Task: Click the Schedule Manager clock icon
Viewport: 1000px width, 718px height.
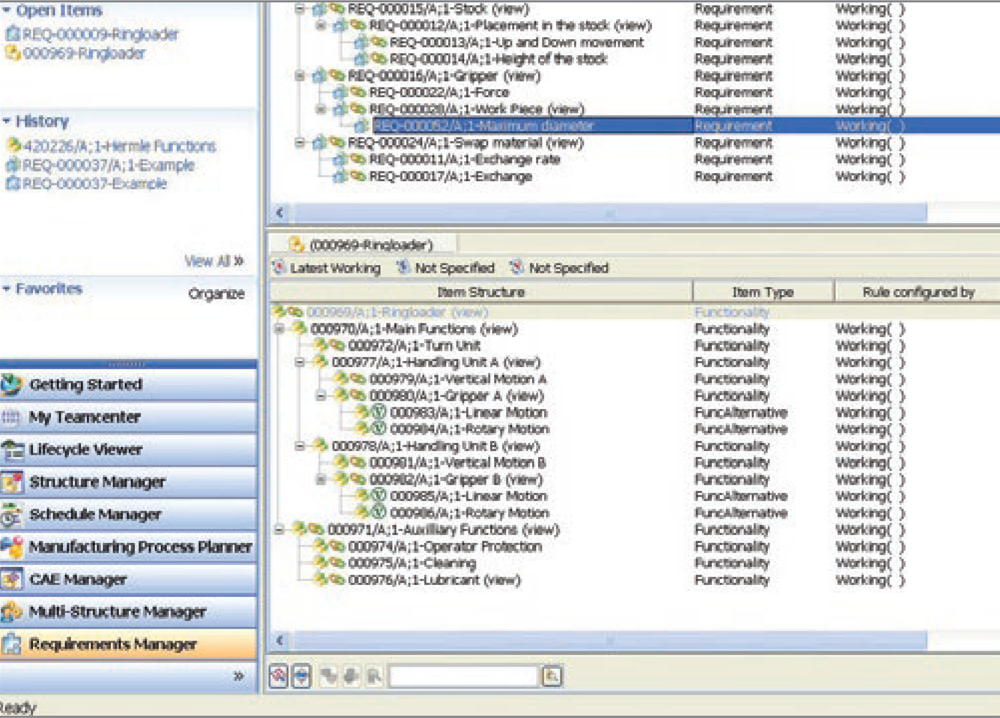Action: [12, 515]
